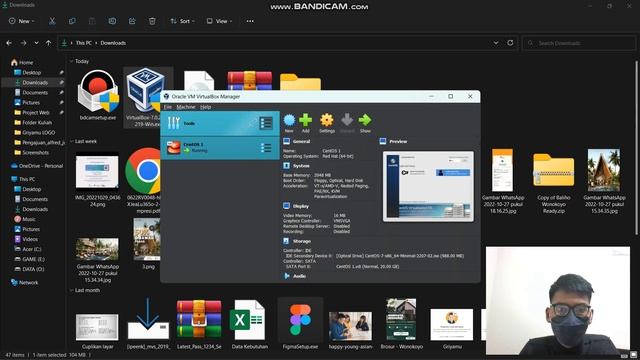This screenshot has height=360, width=640.
Task: Select CentOS 1 virtual machine
Action: (x=220, y=148)
